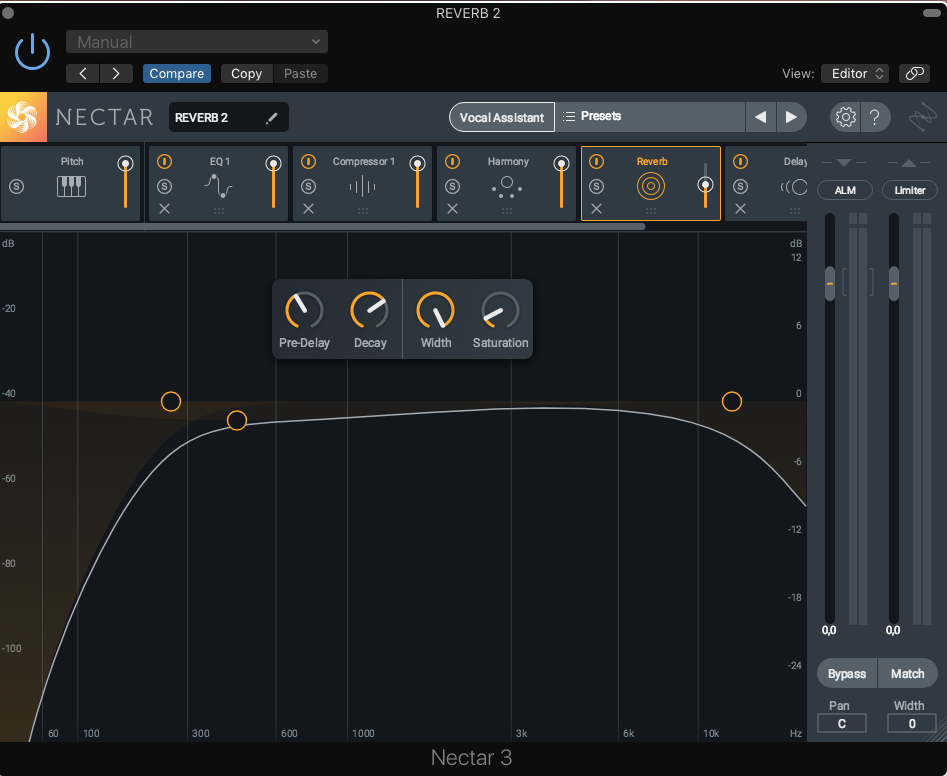The image size is (947, 776).
Task: Select the right high-frequency EQ node
Action: [x=731, y=402]
